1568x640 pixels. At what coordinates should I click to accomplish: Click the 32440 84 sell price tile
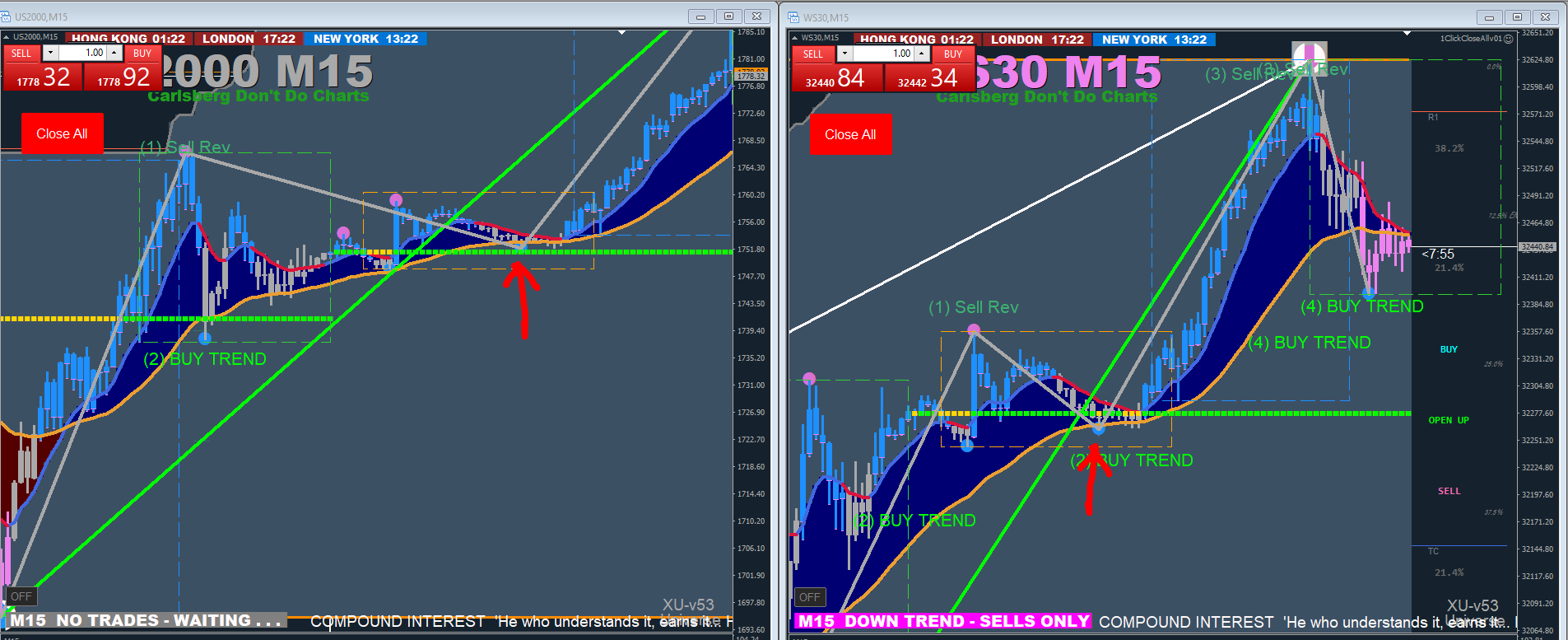coord(836,77)
